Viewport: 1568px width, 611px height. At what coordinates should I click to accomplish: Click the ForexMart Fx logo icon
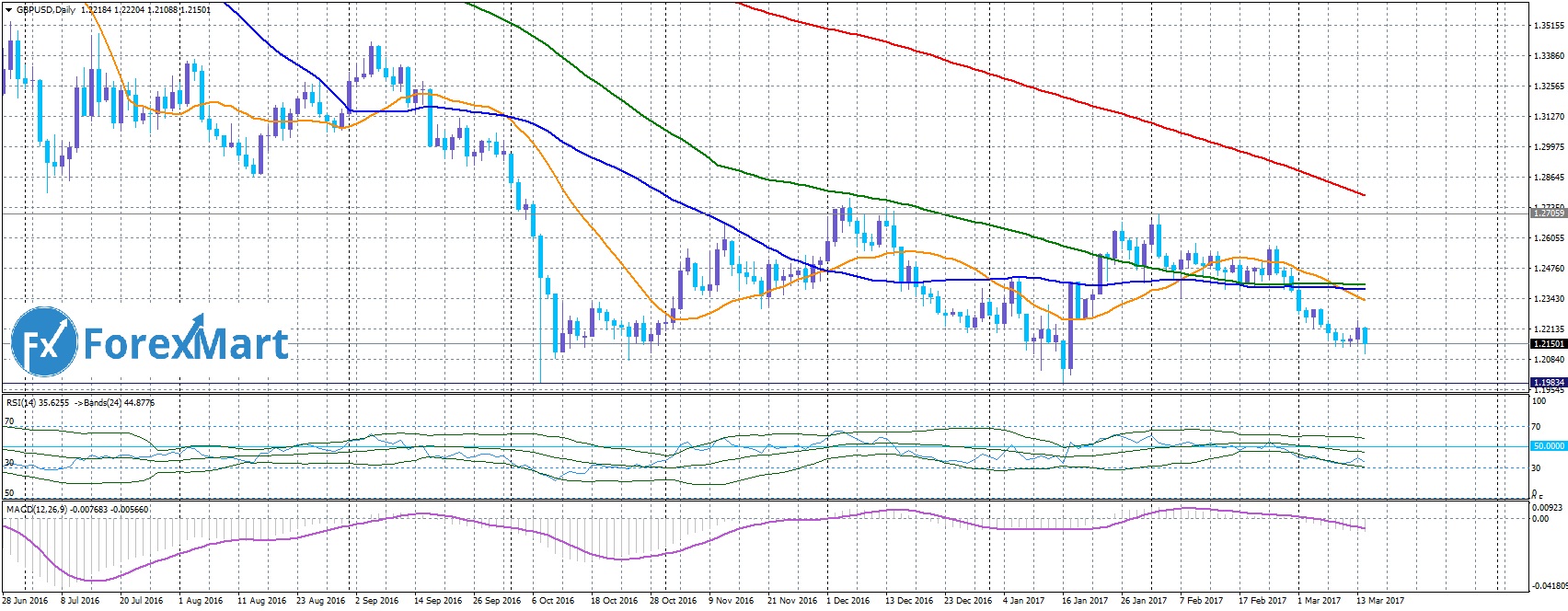point(43,344)
